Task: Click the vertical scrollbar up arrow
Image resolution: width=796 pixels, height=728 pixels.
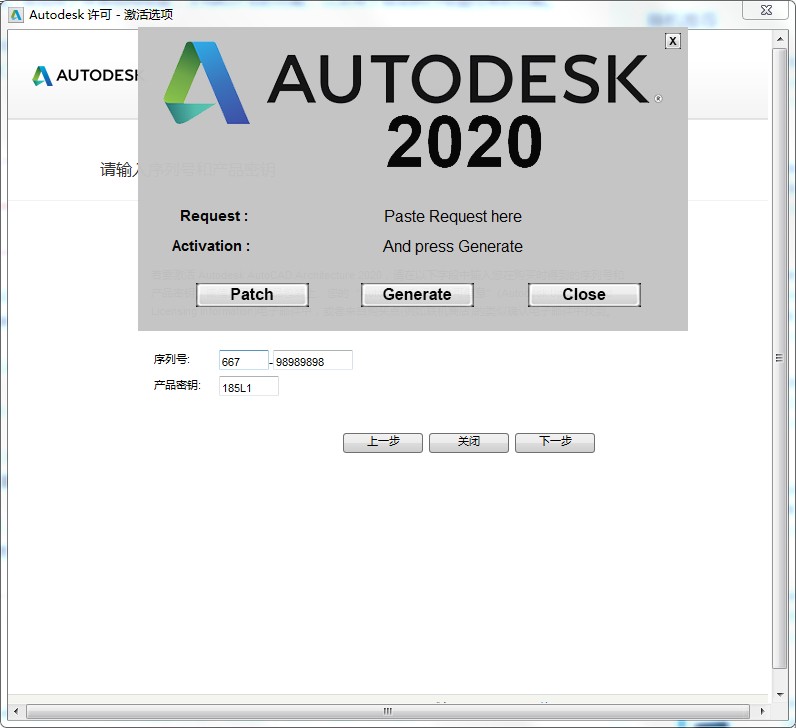Action: coord(780,38)
